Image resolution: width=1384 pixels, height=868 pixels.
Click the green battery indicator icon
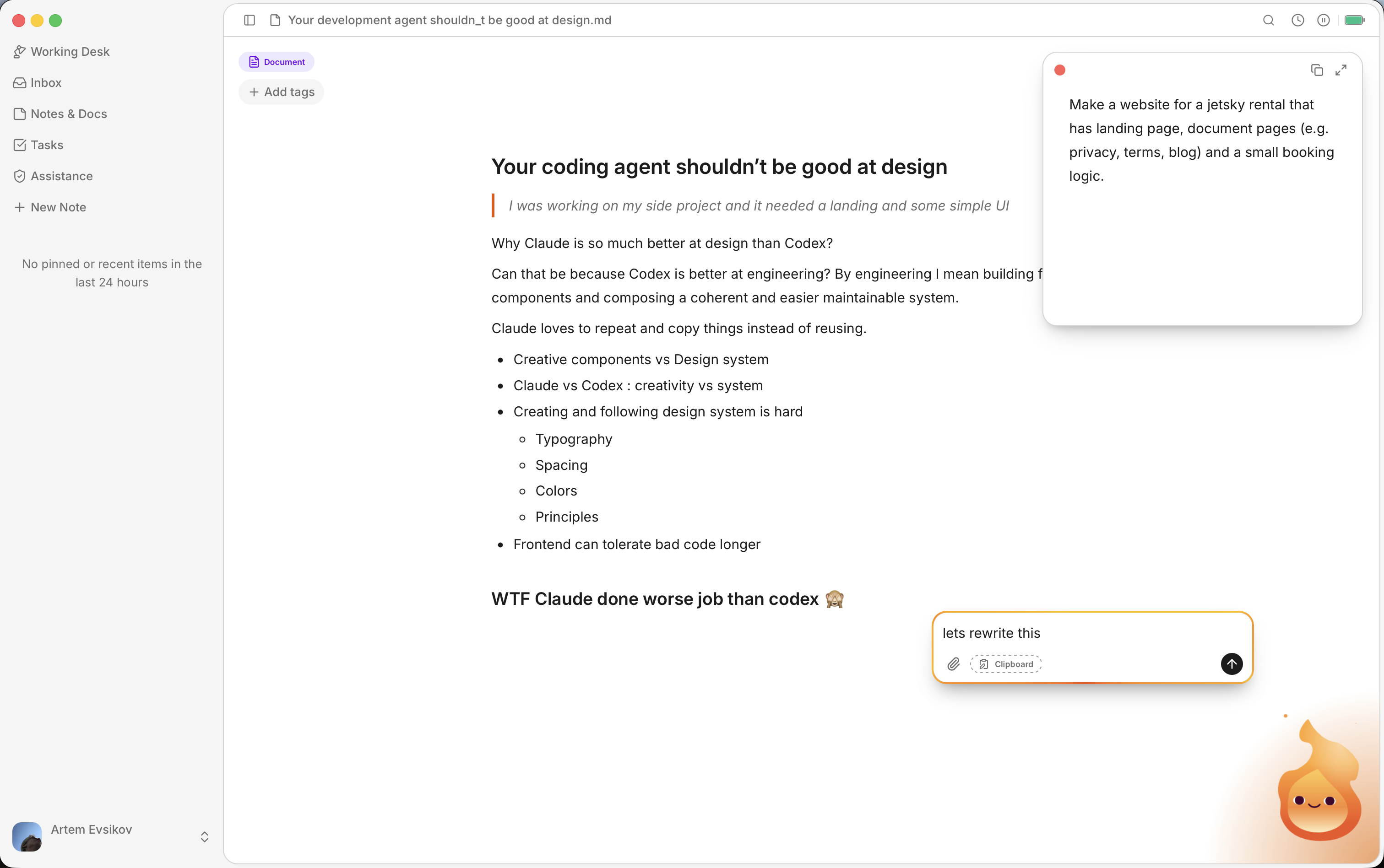pyautogui.click(x=1355, y=20)
